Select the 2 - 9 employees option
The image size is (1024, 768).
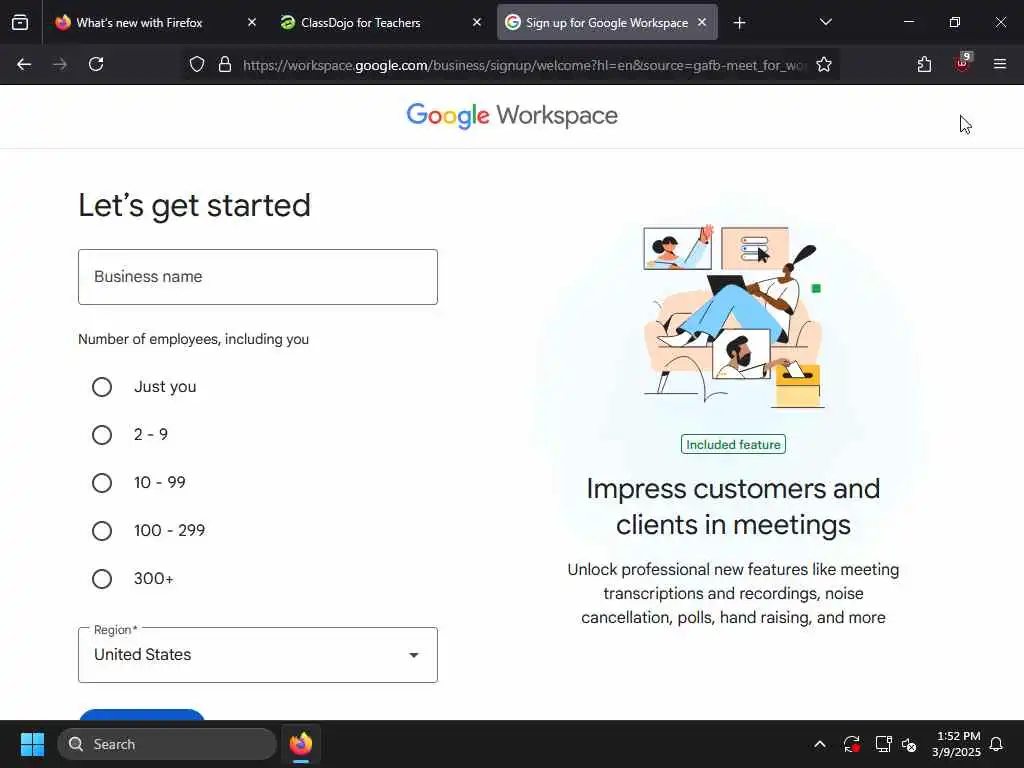click(102, 435)
